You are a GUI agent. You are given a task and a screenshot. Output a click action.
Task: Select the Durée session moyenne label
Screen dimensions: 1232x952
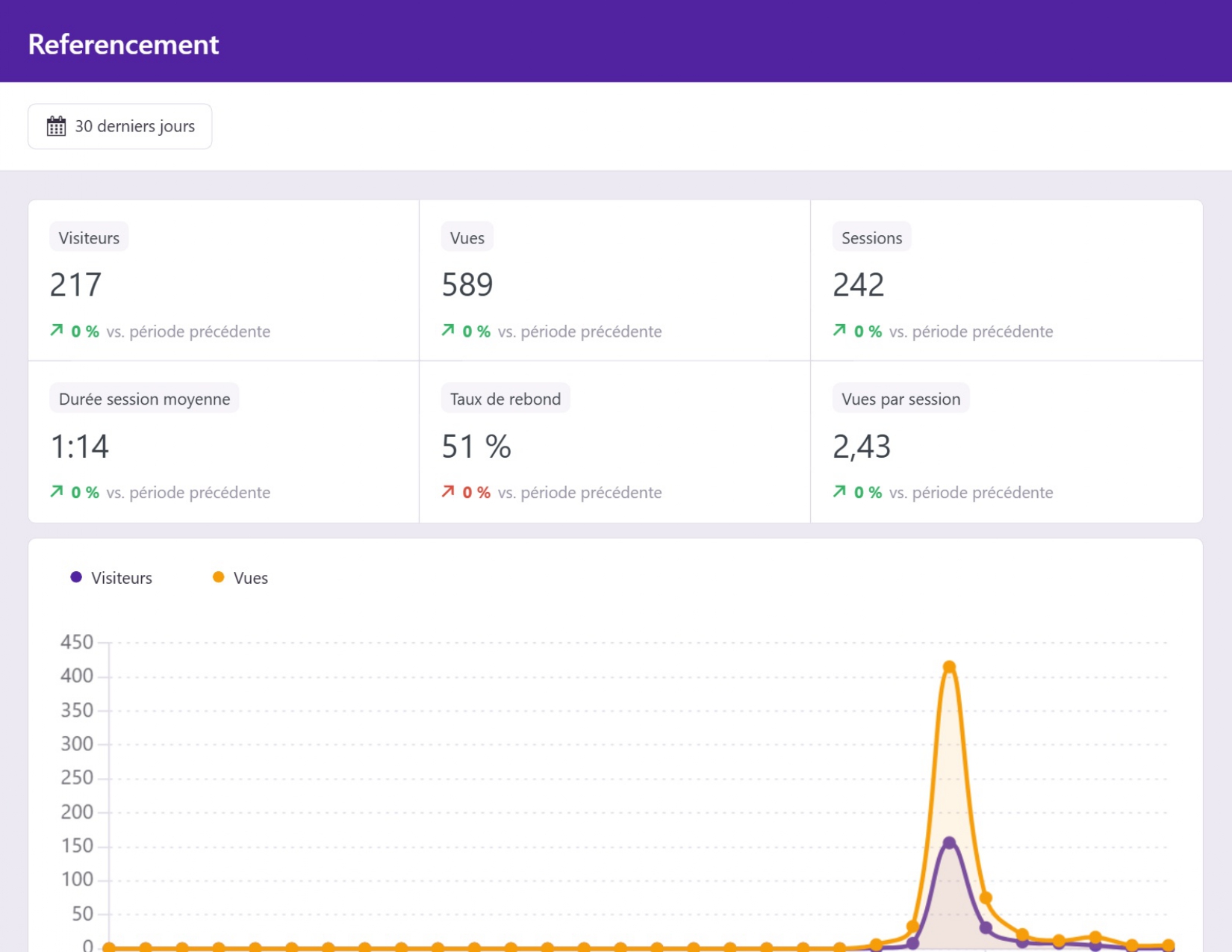pyautogui.click(x=144, y=399)
